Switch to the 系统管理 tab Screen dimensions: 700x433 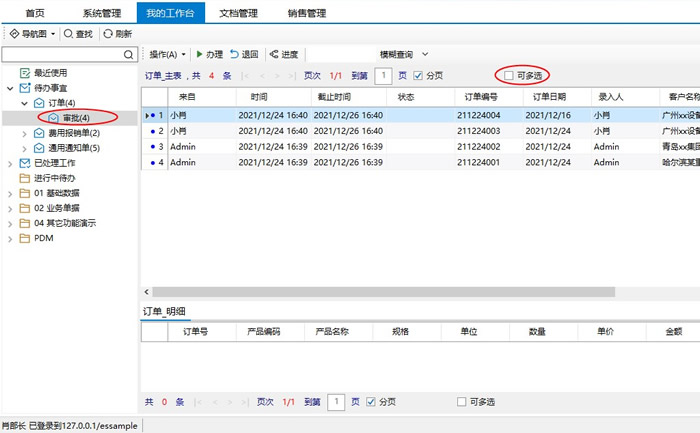click(103, 12)
